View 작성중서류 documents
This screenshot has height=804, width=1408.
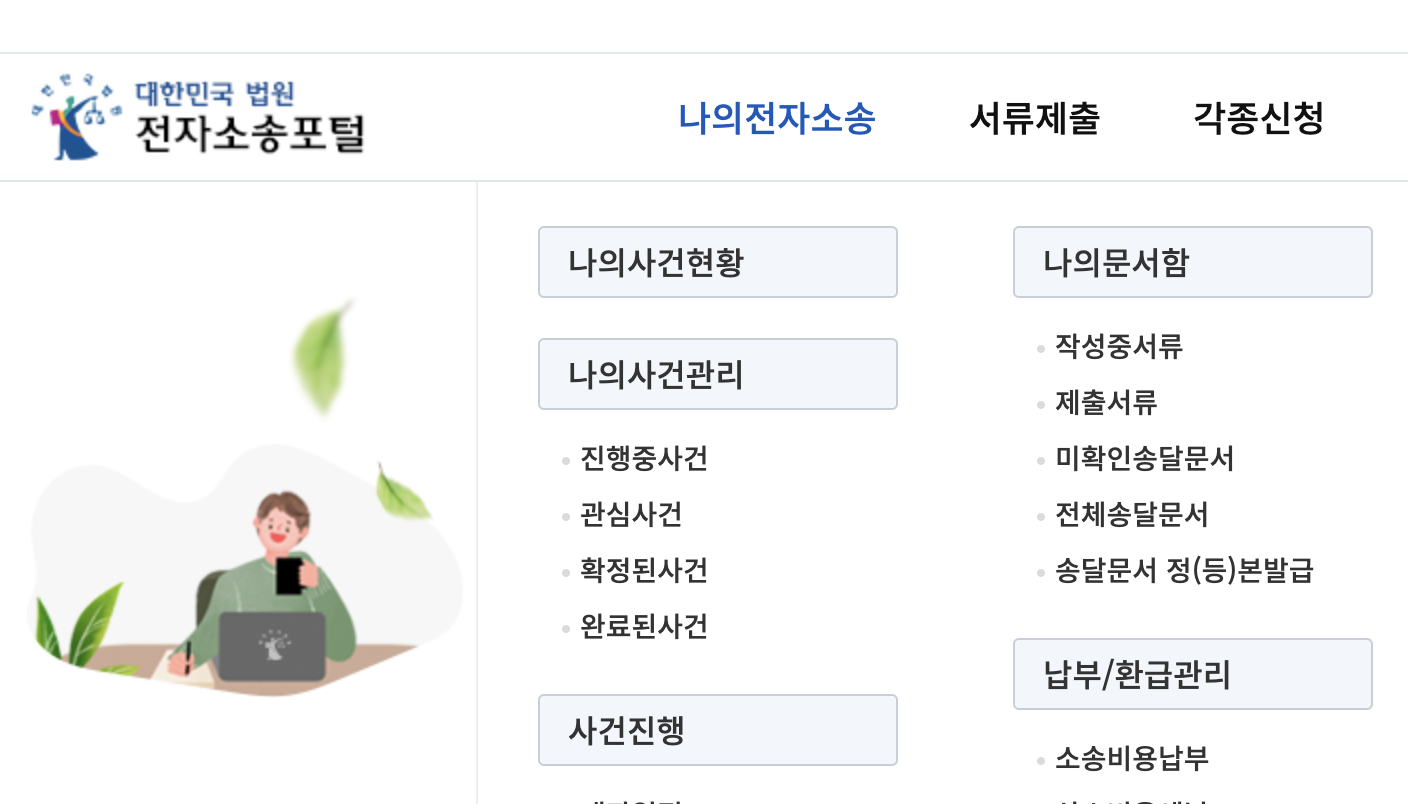1120,347
